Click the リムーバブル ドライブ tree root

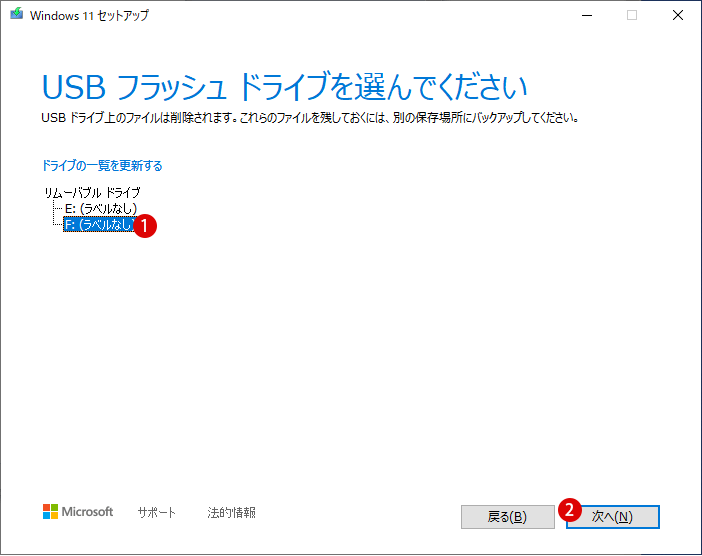point(92,192)
